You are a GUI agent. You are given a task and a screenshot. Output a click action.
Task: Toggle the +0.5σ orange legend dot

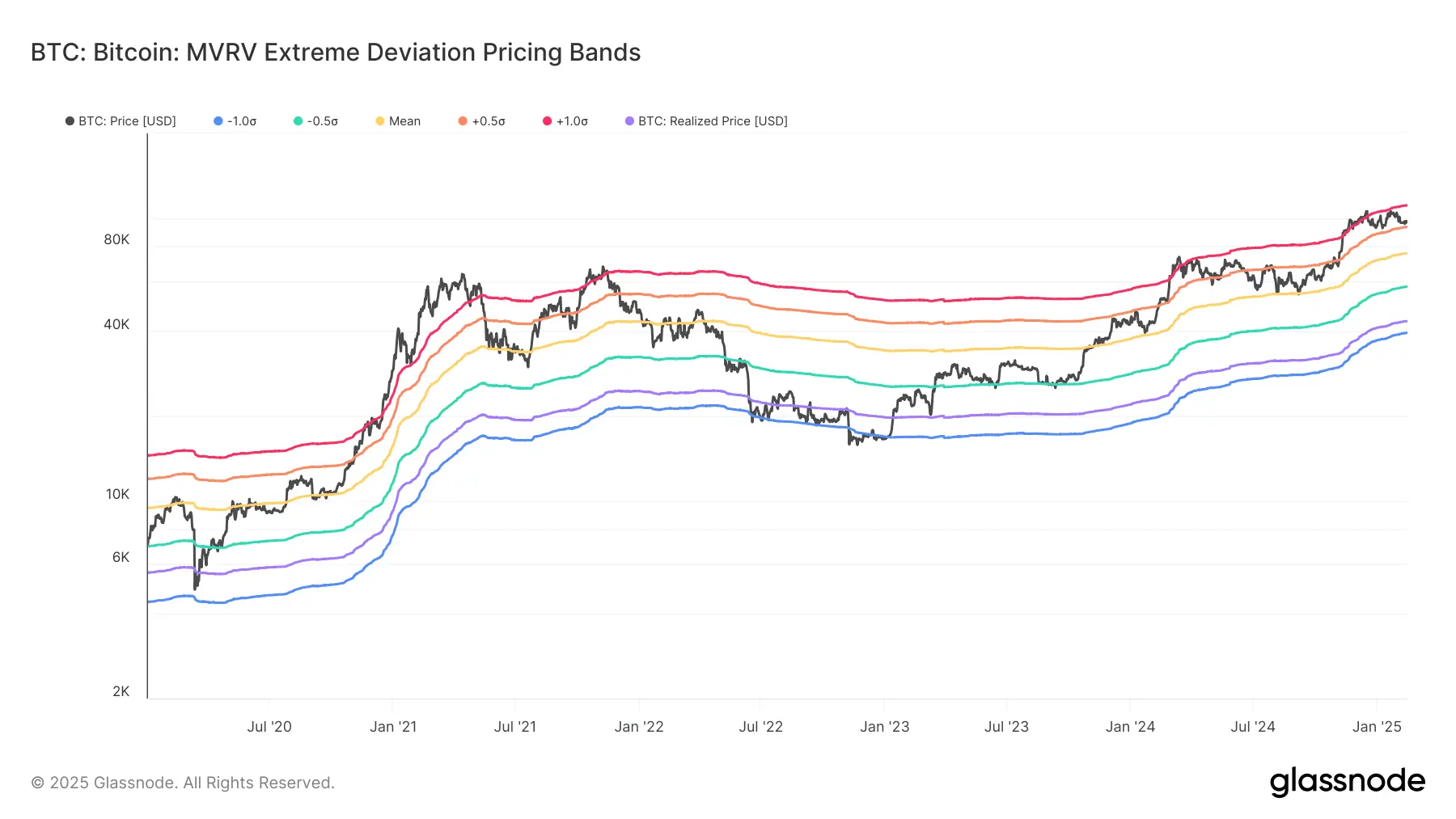[x=463, y=121]
